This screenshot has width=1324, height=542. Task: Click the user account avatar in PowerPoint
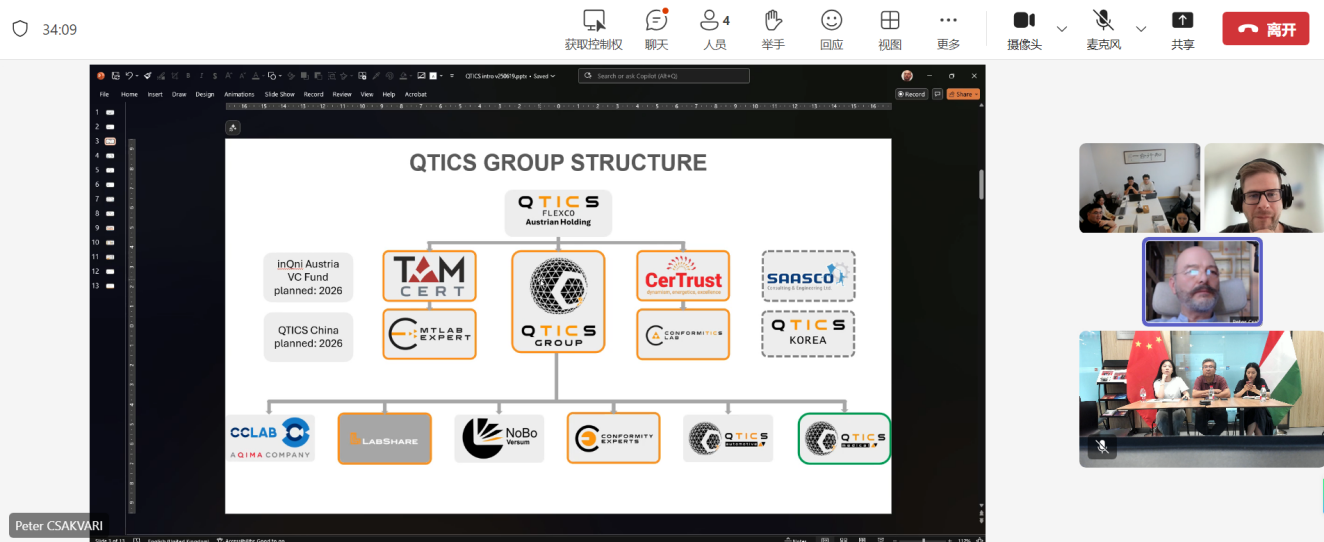point(907,76)
